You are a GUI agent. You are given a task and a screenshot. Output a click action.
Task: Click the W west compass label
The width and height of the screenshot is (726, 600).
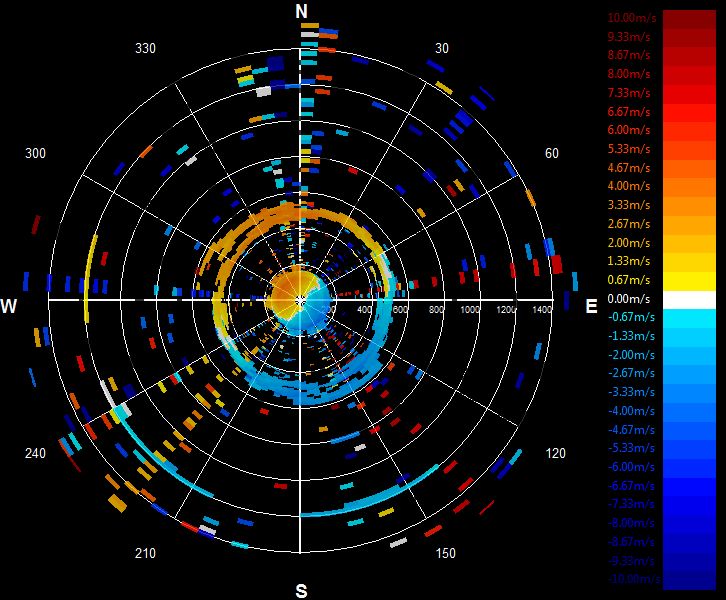9,306
